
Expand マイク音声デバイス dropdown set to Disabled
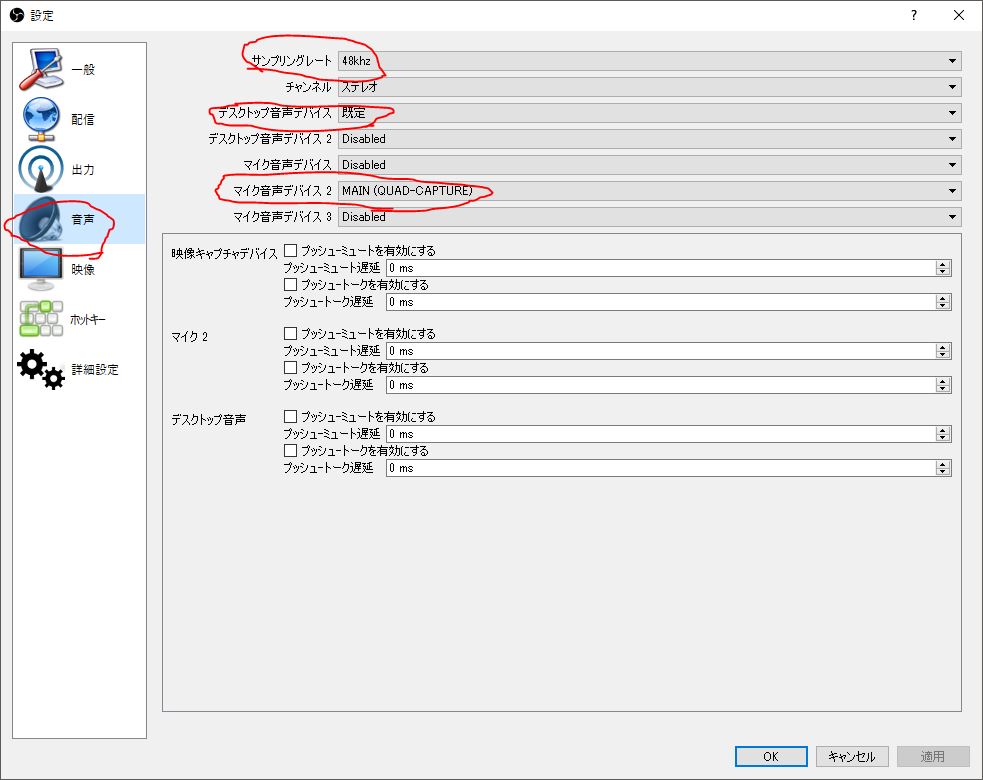click(649, 165)
